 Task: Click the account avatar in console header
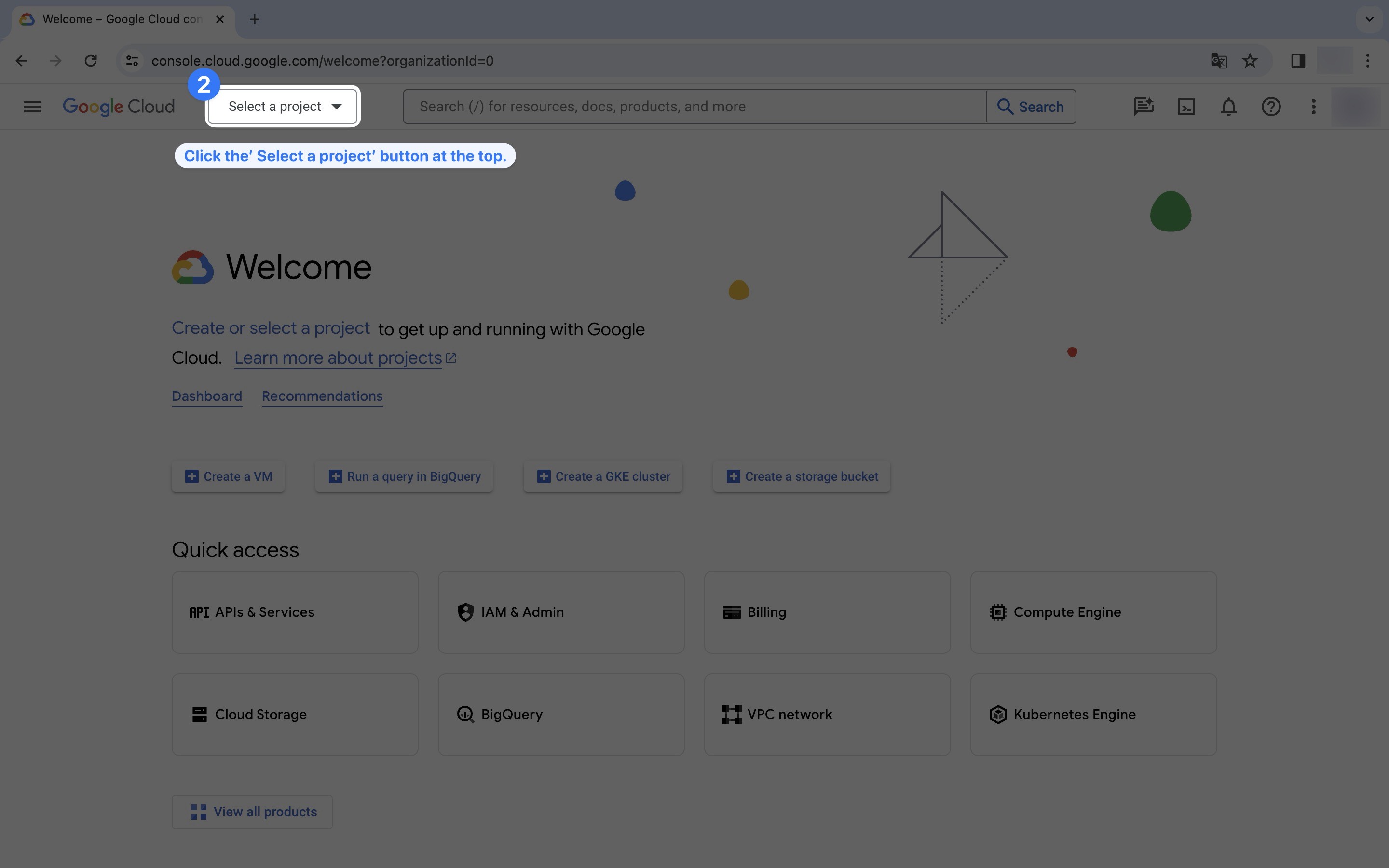click(1356, 107)
